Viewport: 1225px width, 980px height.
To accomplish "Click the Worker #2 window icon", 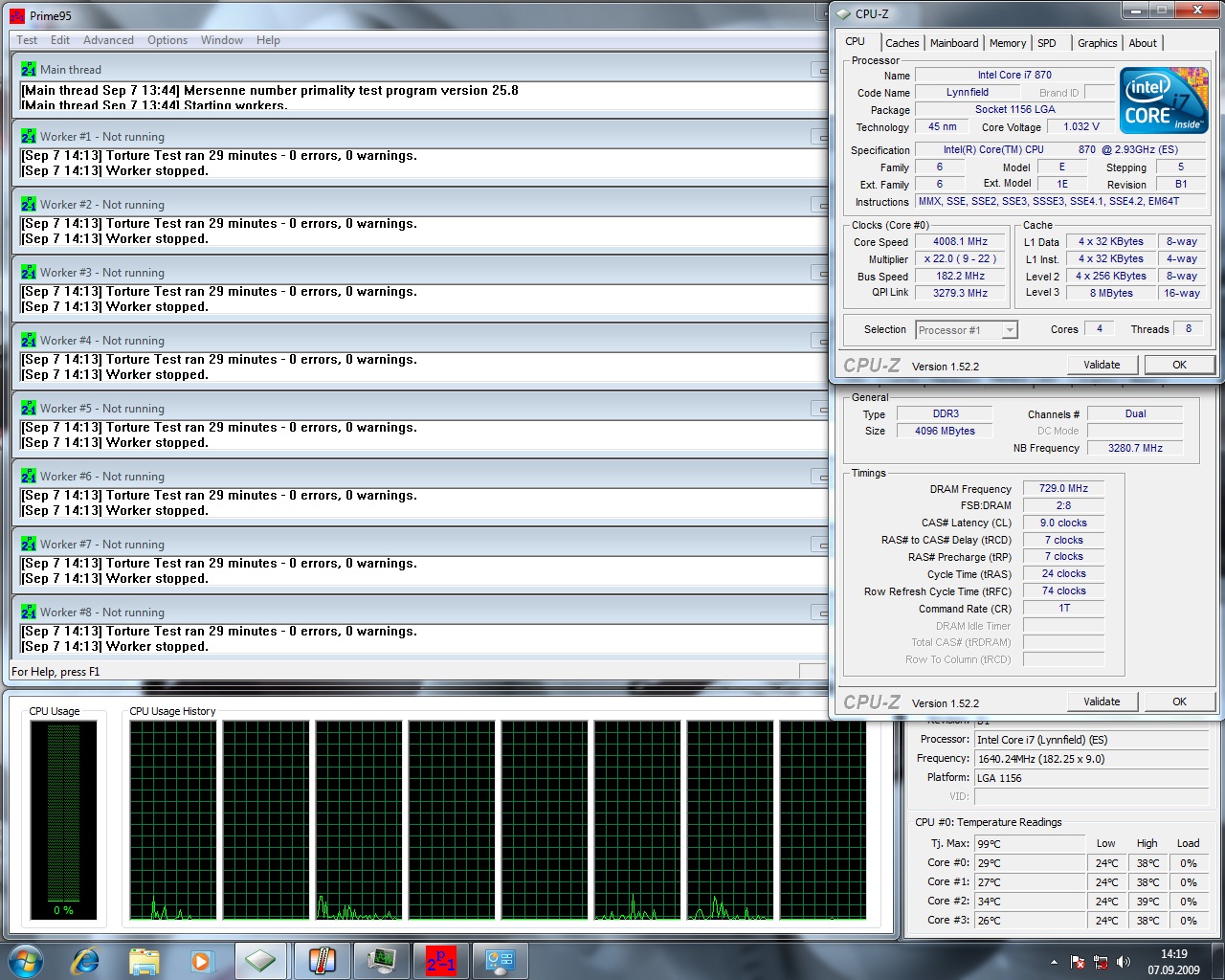I will [29, 204].
